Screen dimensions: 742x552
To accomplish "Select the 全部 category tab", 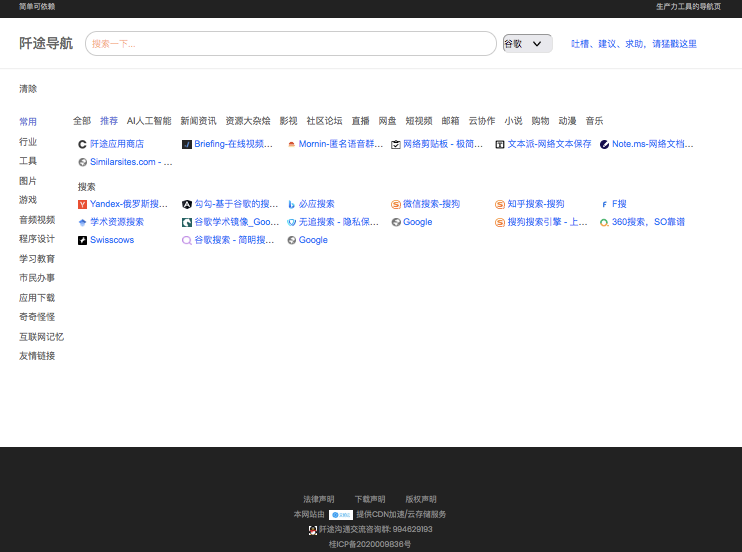I will 82,121.
